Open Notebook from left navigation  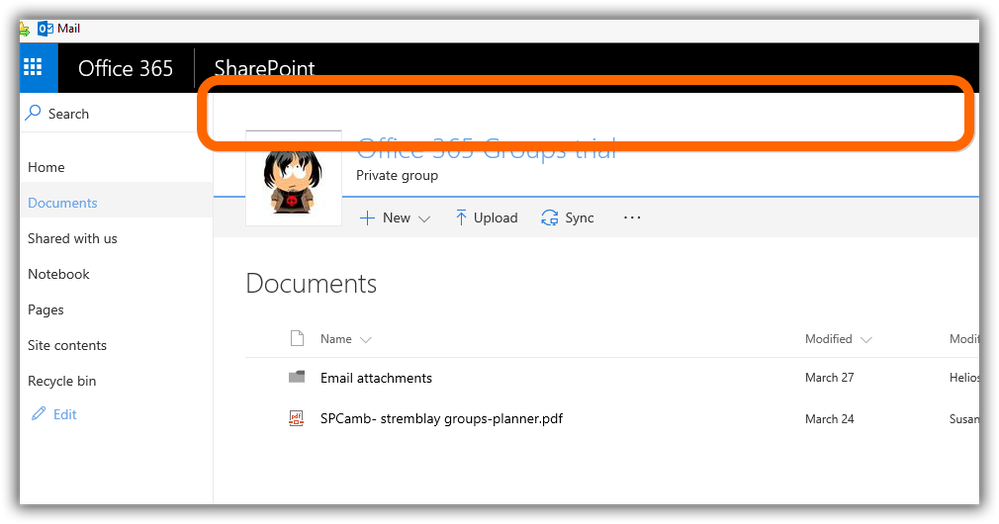click(x=59, y=274)
